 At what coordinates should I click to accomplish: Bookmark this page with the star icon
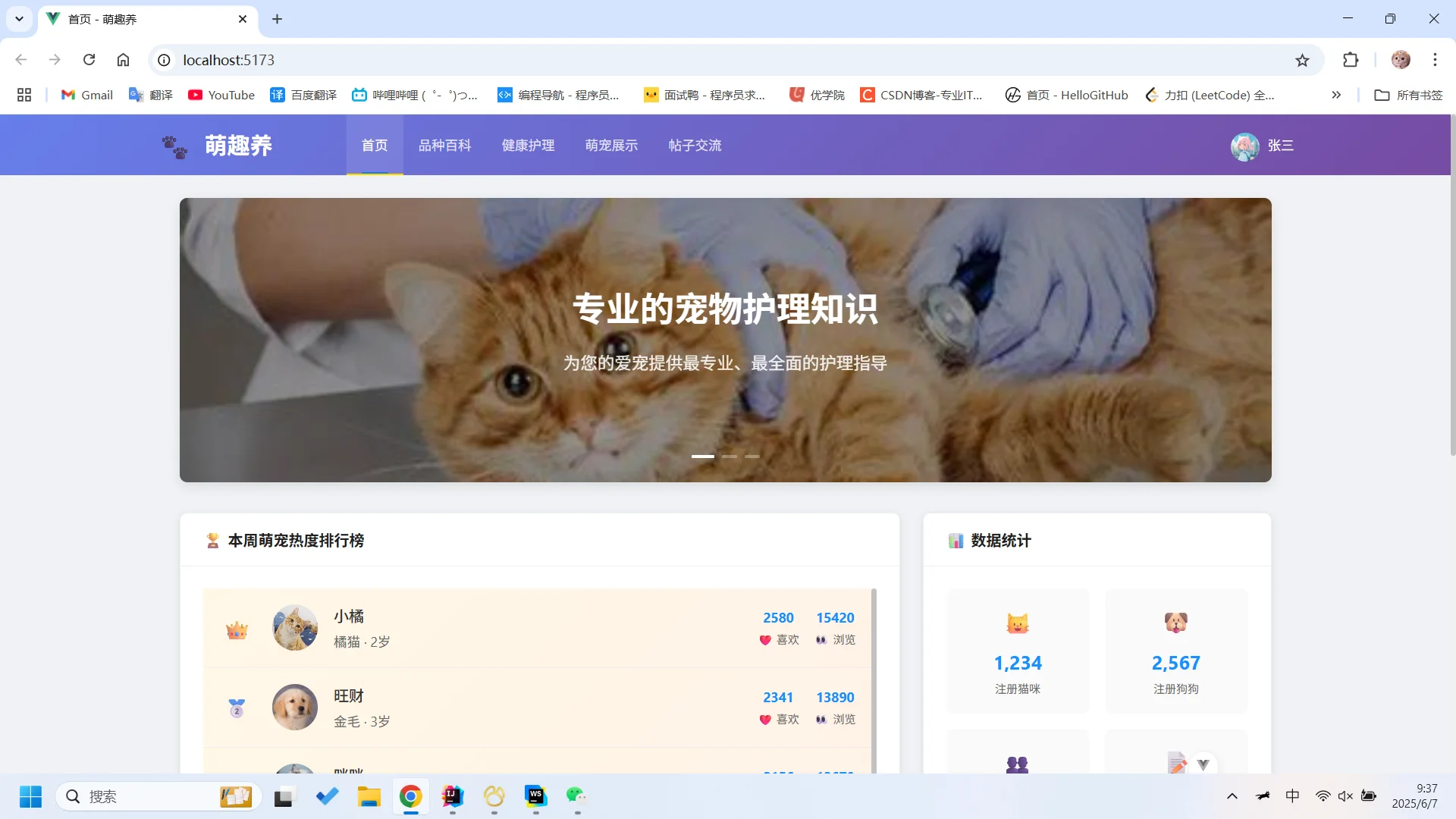[1302, 59]
